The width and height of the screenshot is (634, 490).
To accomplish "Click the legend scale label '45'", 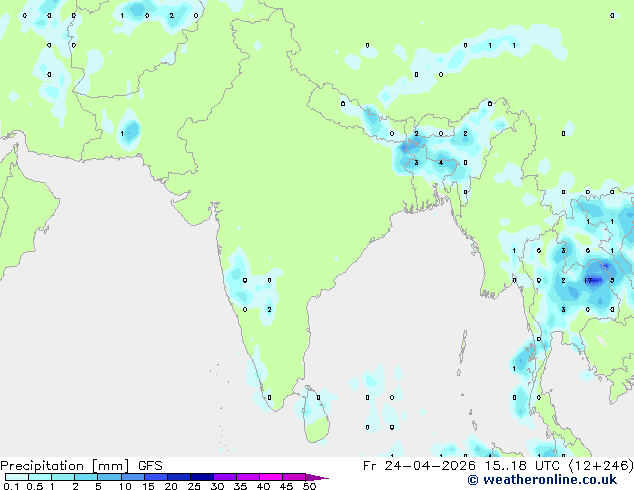I will pyautogui.click(x=286, y=486).
